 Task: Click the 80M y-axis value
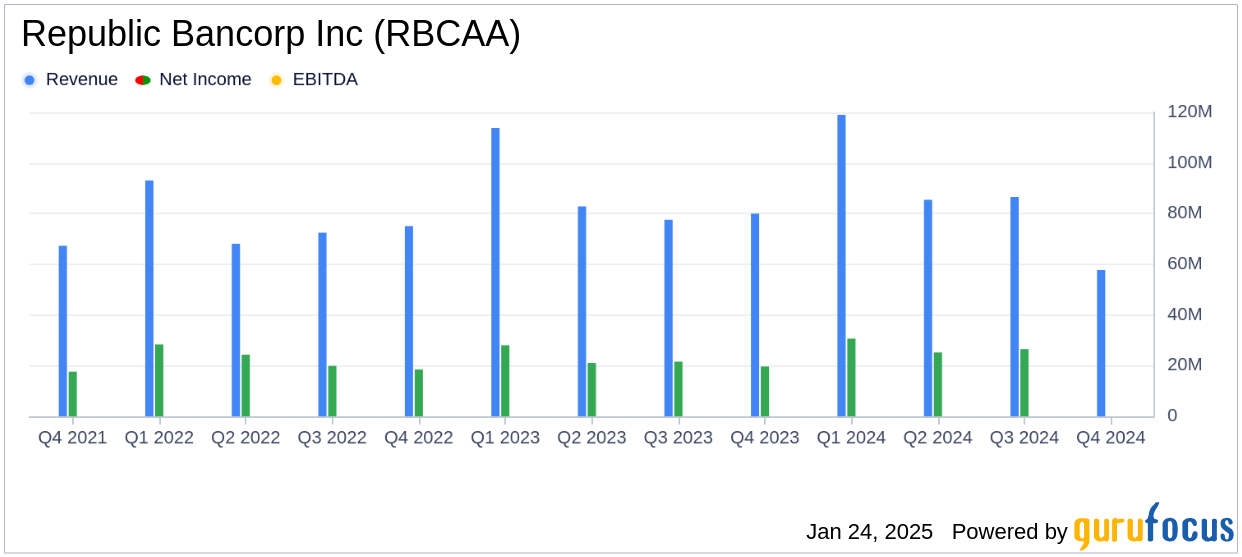tap(1185, 213)
